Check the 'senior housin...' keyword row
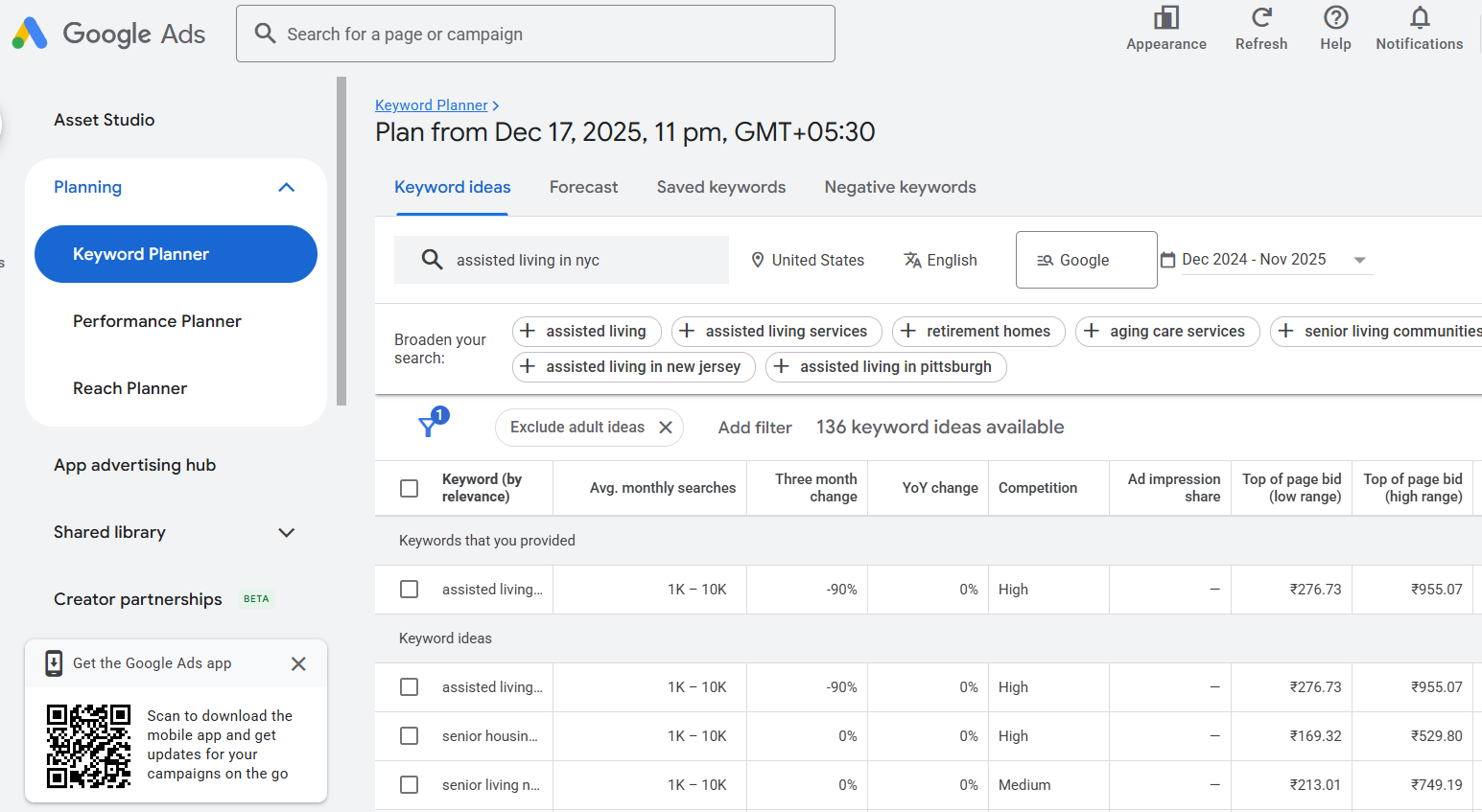 (x=410, y=736)
